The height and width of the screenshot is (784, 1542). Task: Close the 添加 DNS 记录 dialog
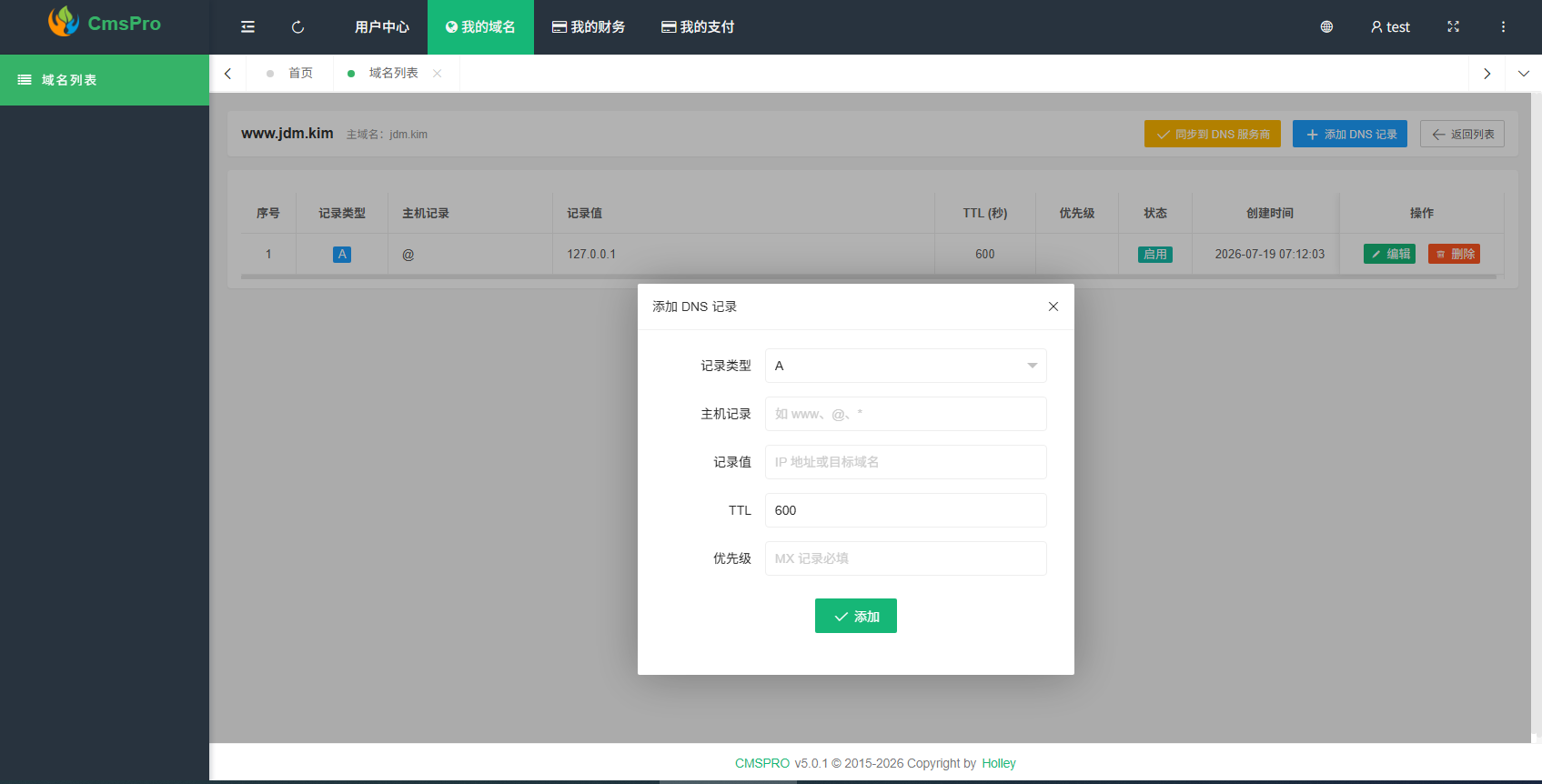1053,307
